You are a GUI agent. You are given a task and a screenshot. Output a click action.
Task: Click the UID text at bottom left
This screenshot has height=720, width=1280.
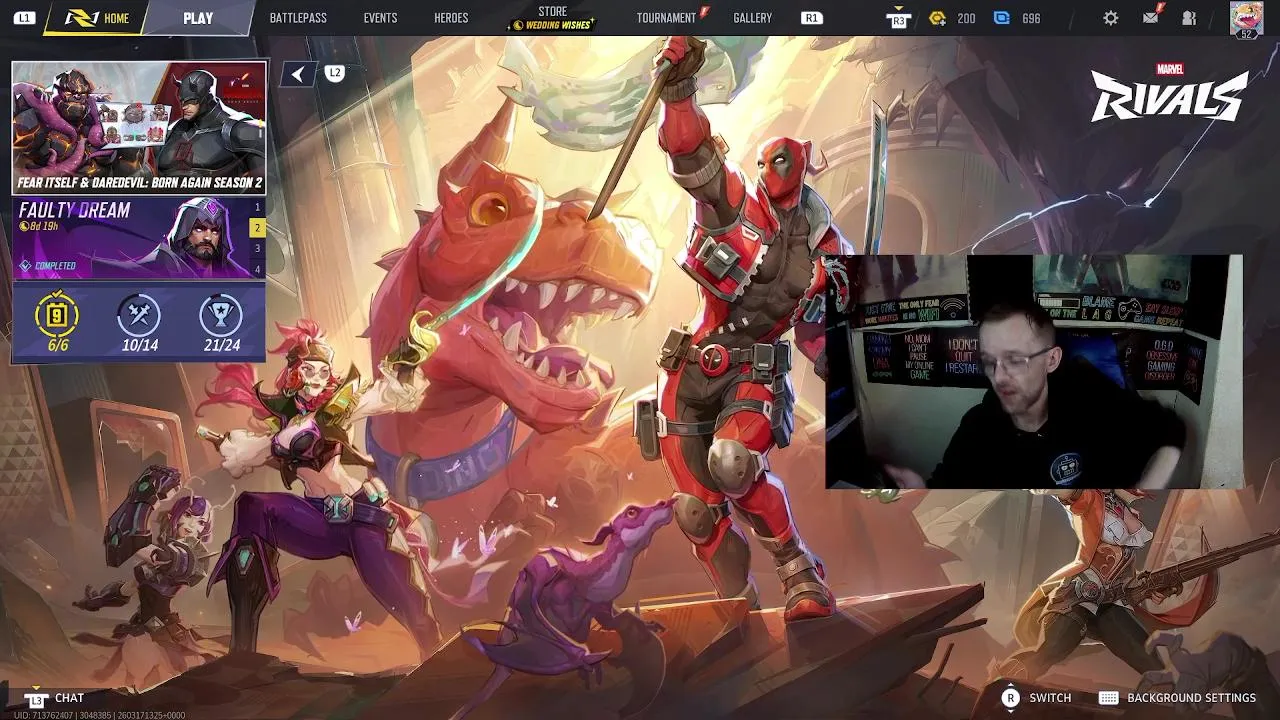point(99,715)
